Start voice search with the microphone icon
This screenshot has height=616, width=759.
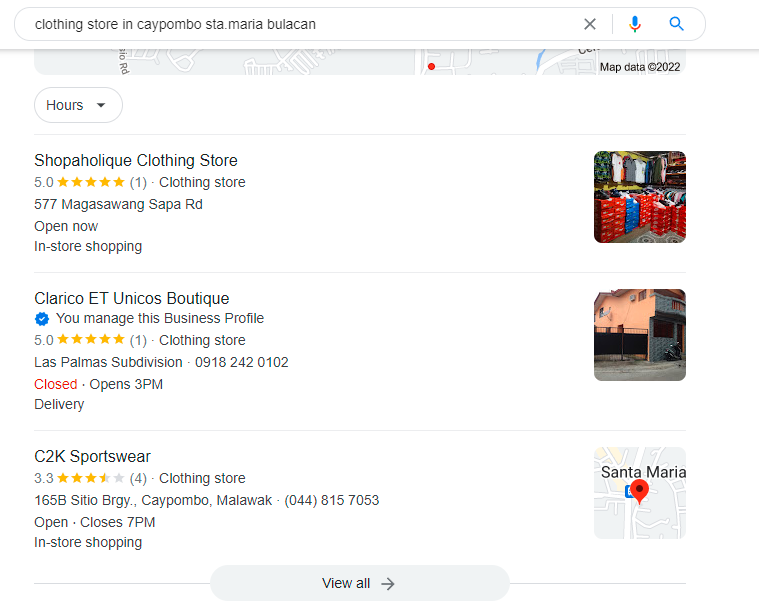point(635,24)
